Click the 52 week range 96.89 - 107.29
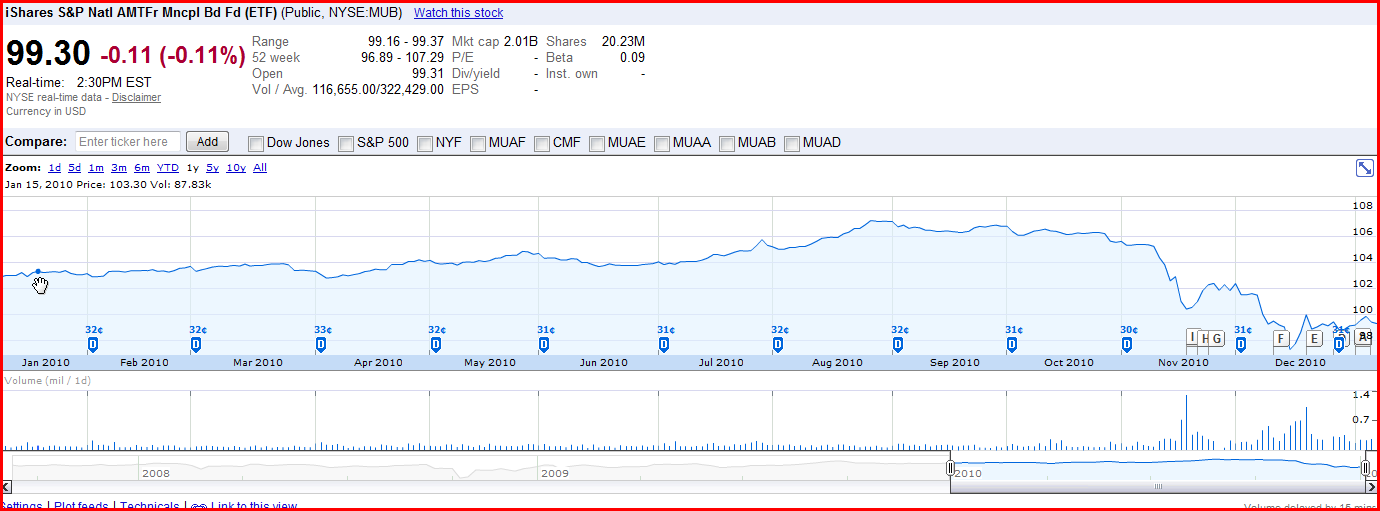 tap(402, 58)
